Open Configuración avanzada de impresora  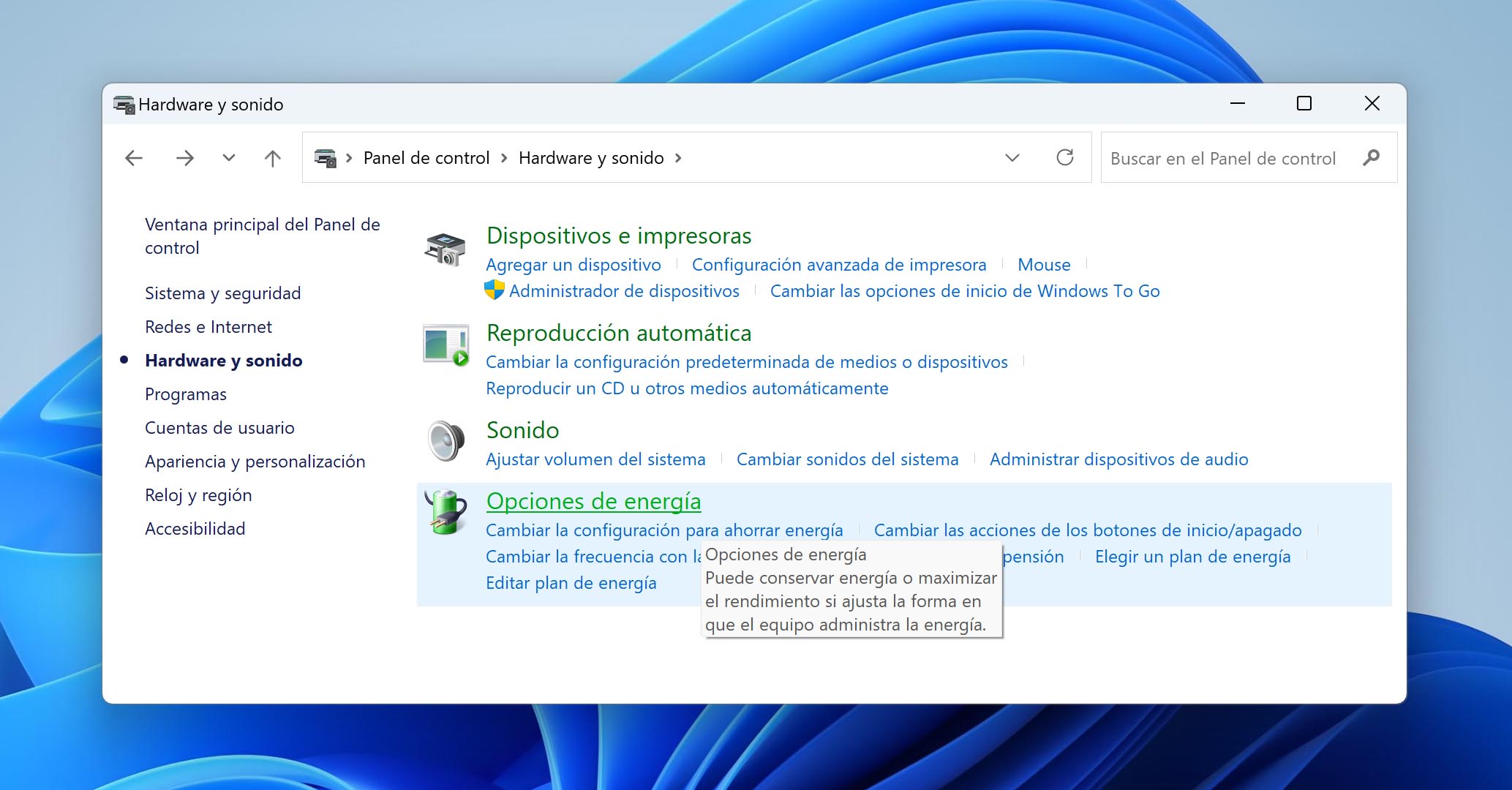(x=839, y=265)
